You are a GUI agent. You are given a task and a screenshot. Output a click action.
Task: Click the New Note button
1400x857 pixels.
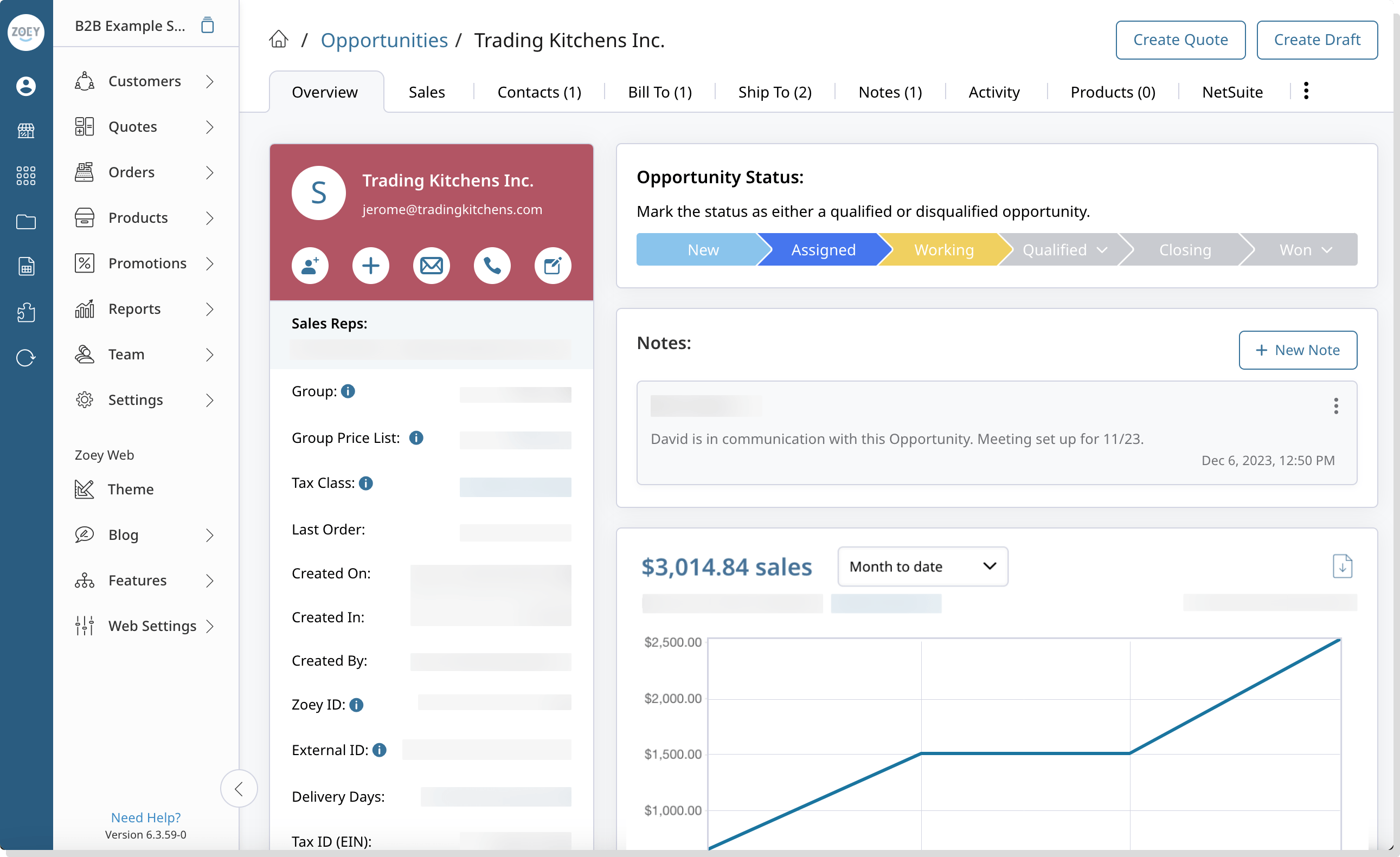tap(1298, 350)
